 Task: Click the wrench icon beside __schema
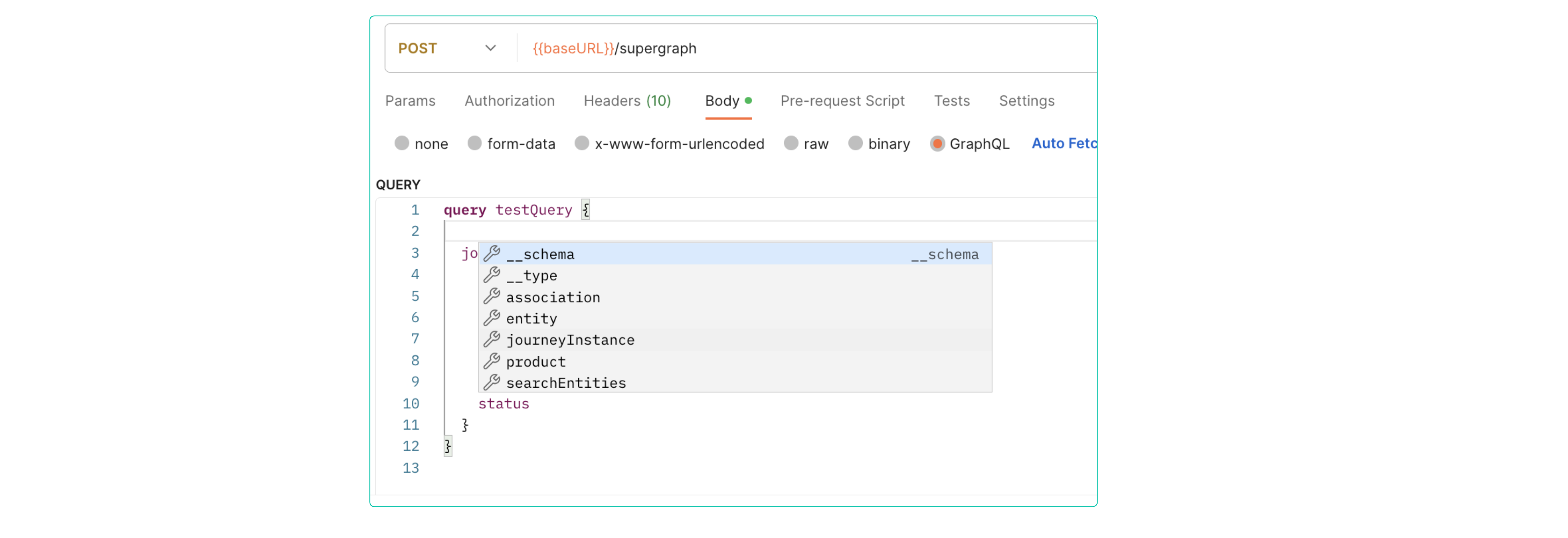(x=492, y=253)
